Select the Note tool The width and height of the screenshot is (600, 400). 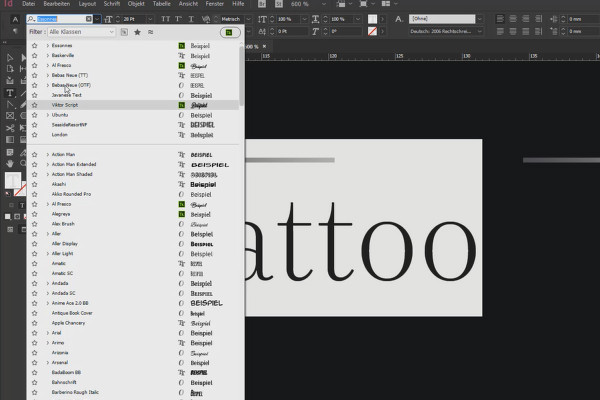point(10,152)
